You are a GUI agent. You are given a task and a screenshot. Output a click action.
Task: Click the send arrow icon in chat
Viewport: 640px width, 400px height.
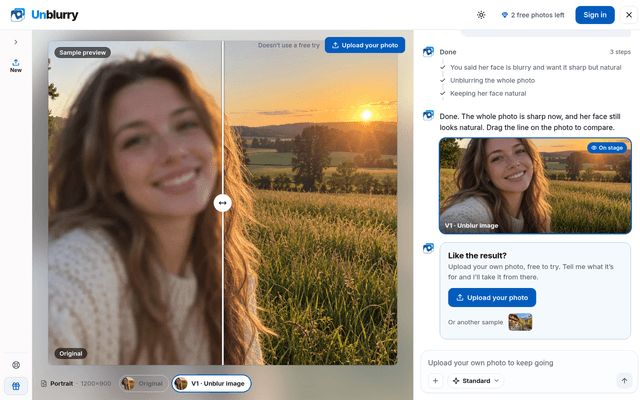(624, 381)
